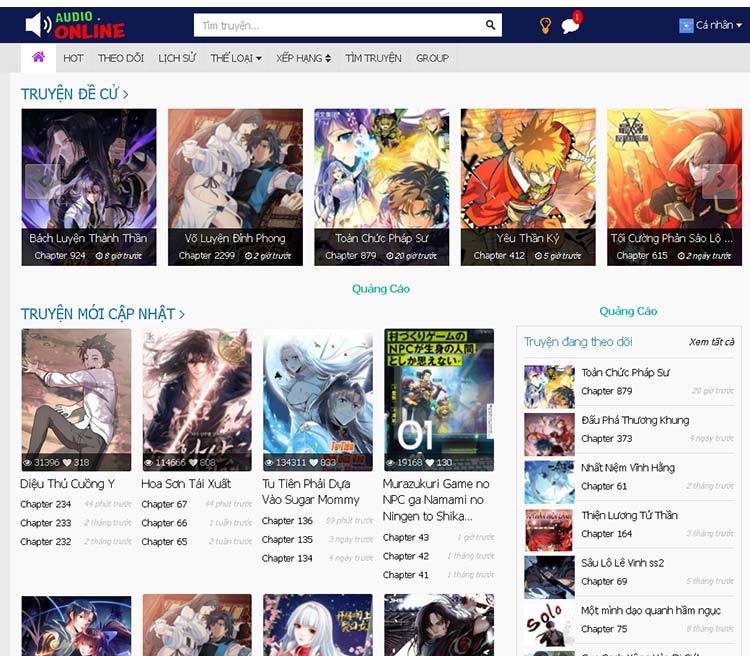750x656 pixels.
Task: Click the magnifier search button
Action: (490, 25)
